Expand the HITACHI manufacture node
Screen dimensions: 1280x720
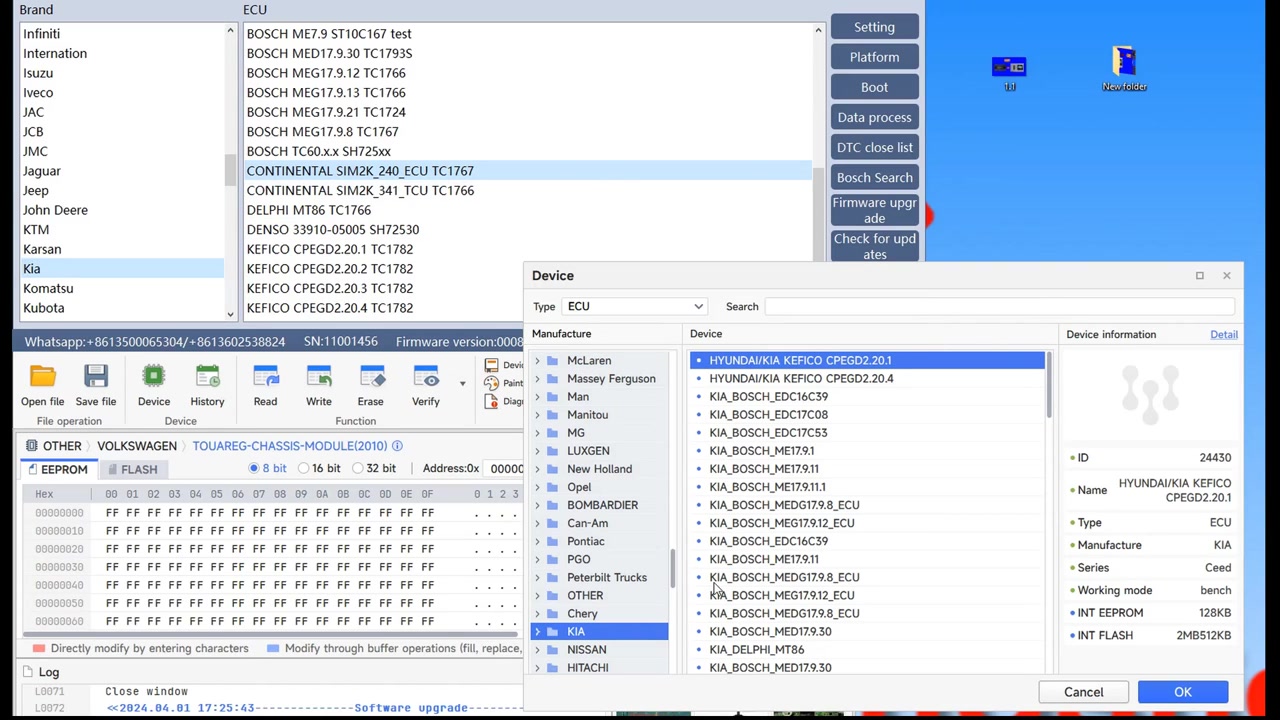[x=537, y=668]
